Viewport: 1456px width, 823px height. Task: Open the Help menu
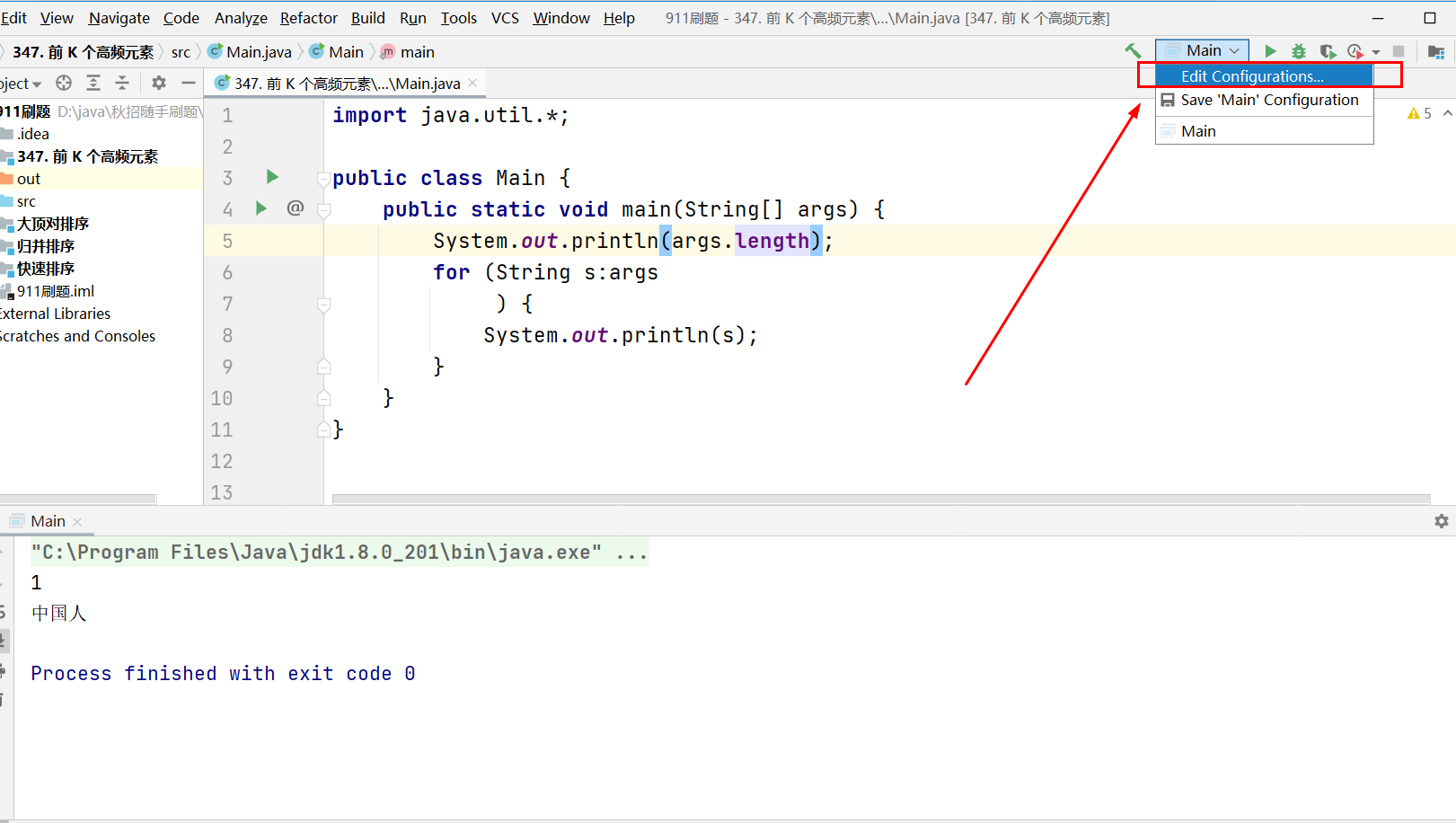(619, 18)
